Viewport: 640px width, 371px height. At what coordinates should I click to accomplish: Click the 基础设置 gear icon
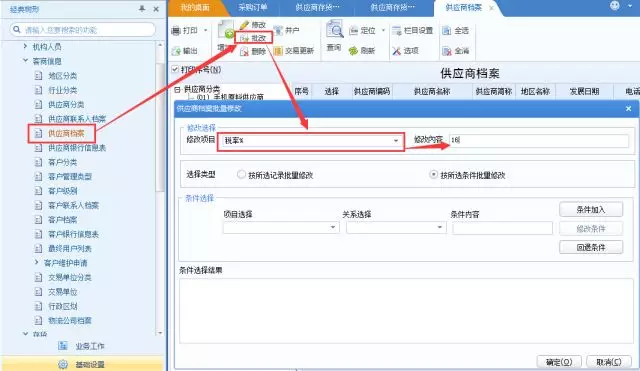tap(63, 364)
